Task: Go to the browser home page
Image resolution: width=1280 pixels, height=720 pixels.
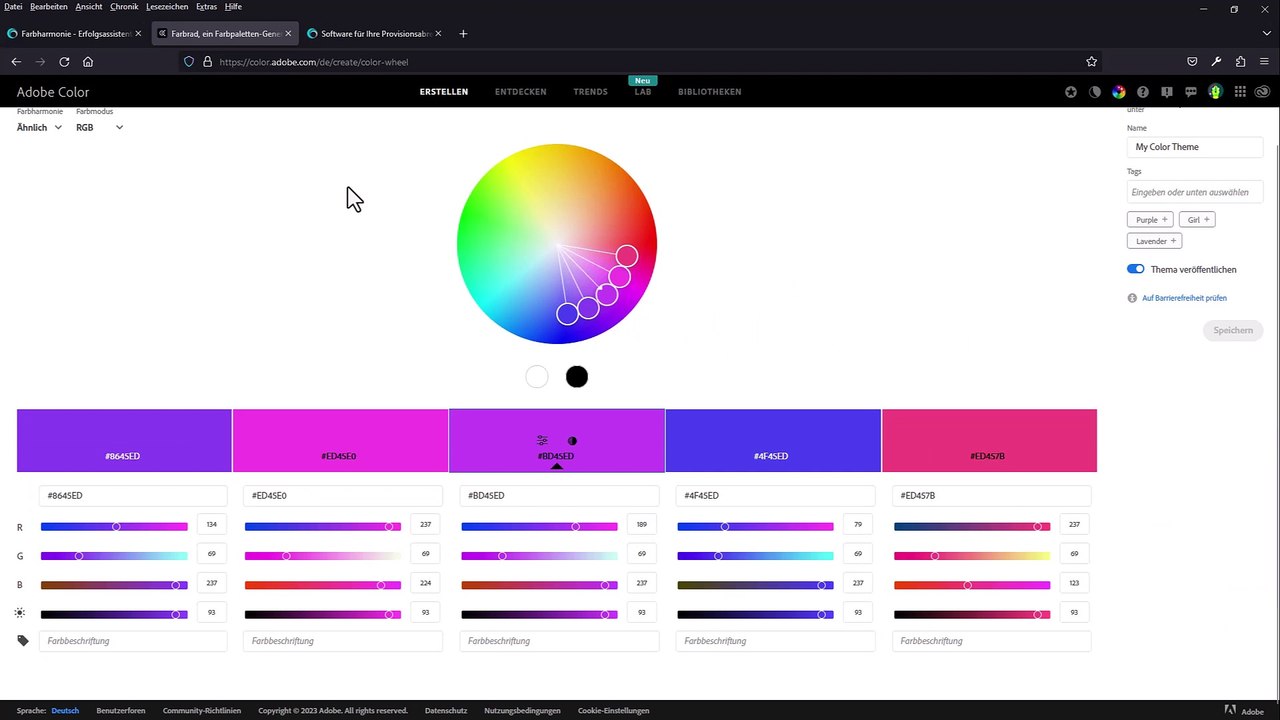Action: pos(88,61)
